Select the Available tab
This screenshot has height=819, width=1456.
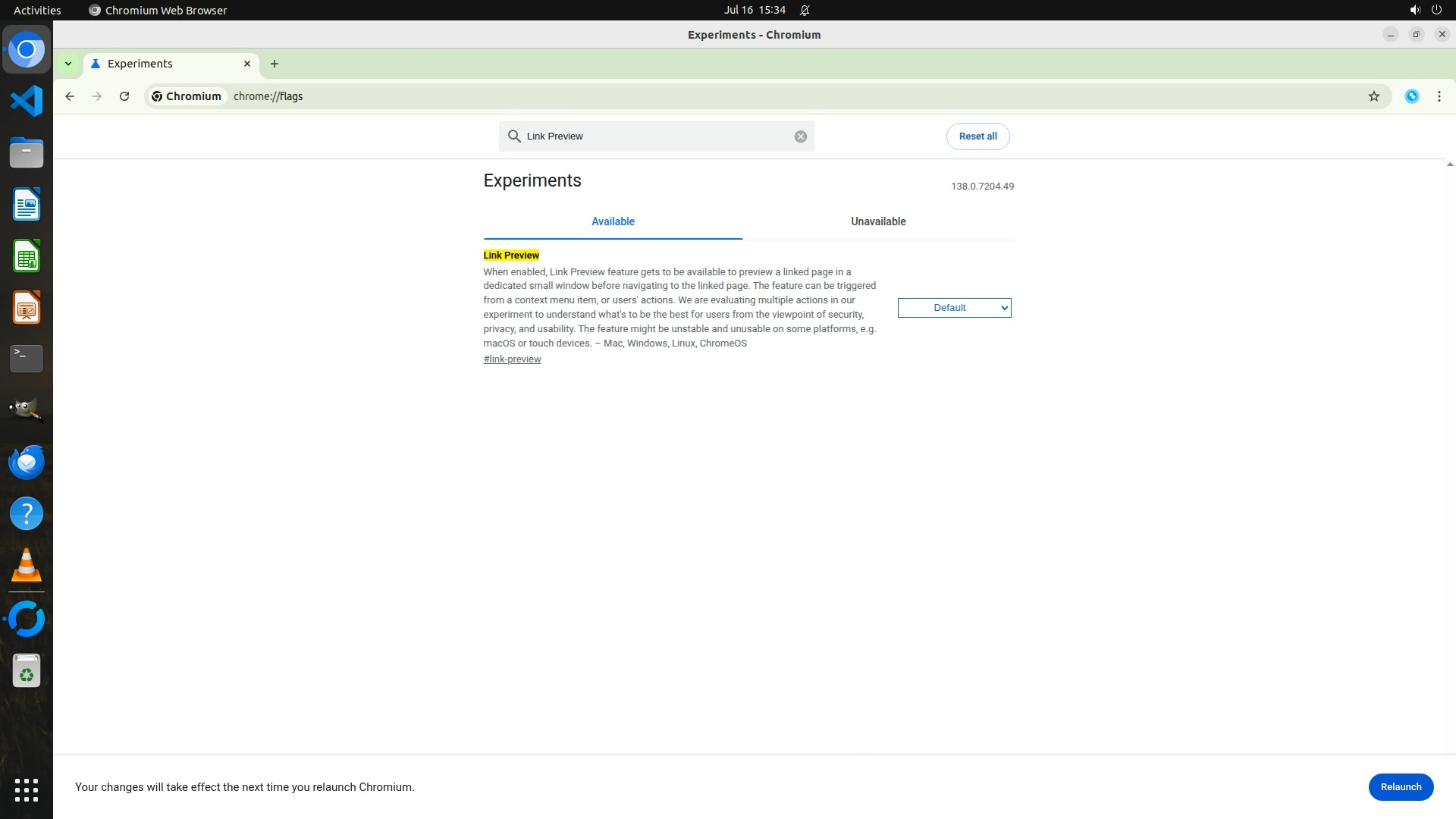point(613,221)
